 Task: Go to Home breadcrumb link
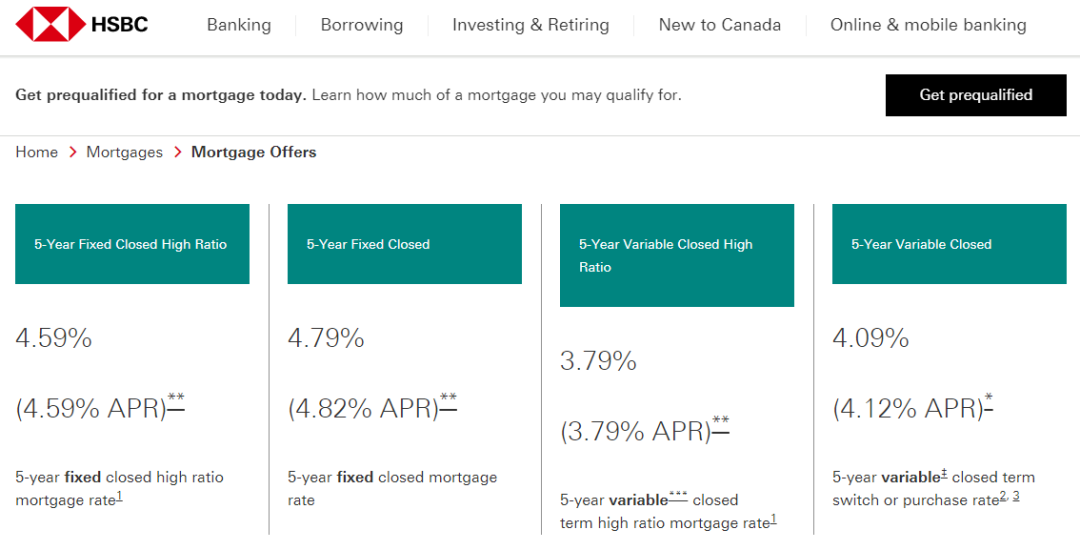click(x=37, y=152)
